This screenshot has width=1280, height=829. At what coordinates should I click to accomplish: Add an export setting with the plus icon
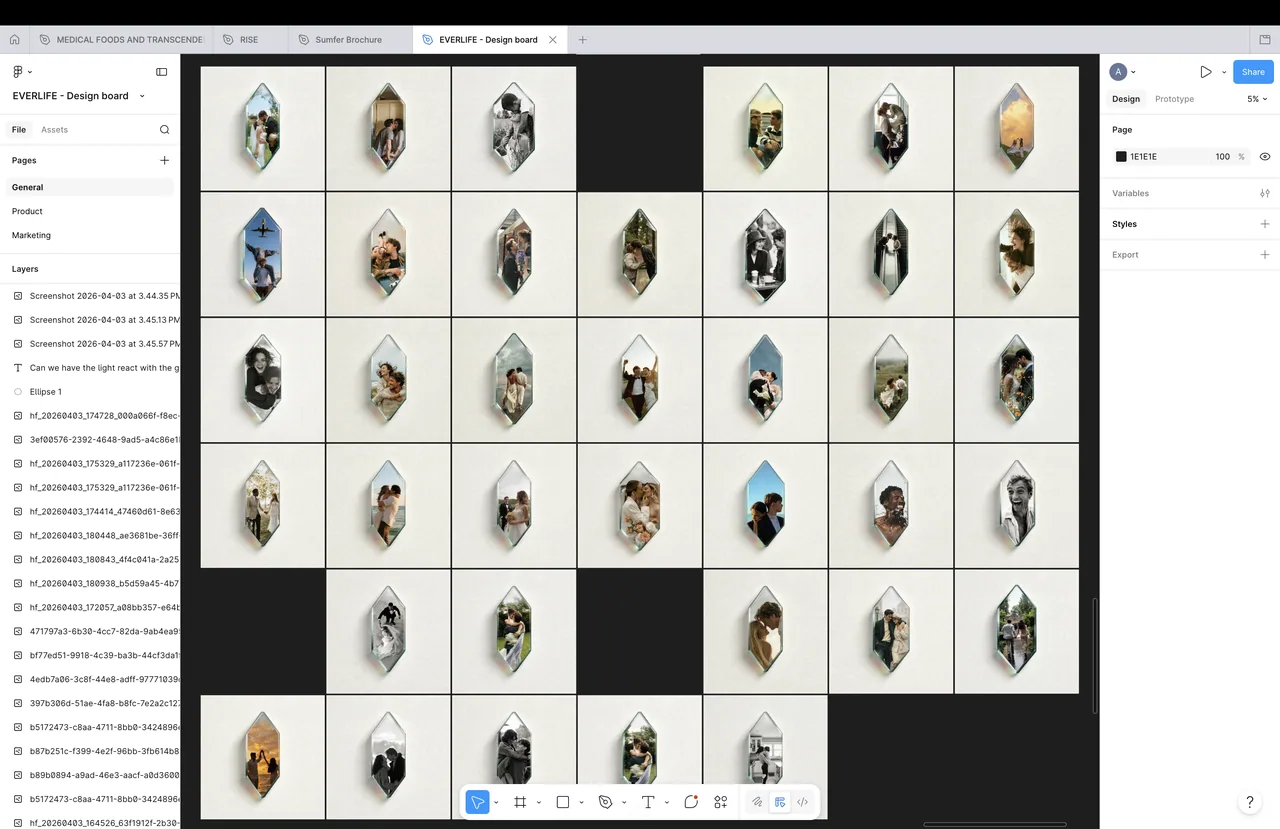coord(1265,255)
